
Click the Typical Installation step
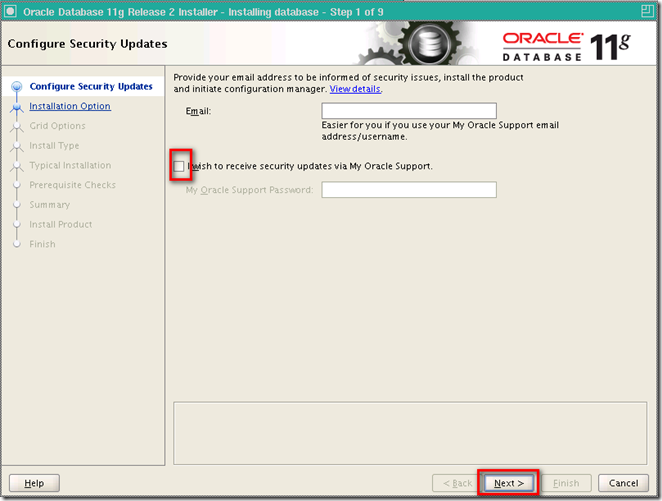click(70, 165)
